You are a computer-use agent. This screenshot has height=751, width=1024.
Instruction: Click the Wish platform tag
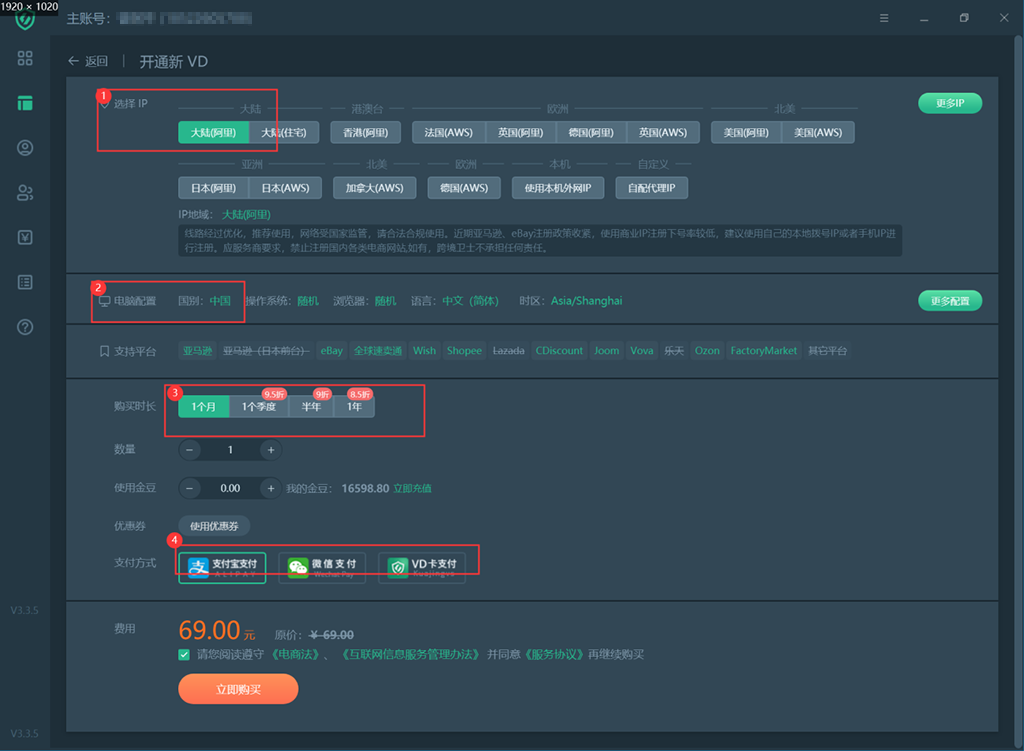point(424,351)
